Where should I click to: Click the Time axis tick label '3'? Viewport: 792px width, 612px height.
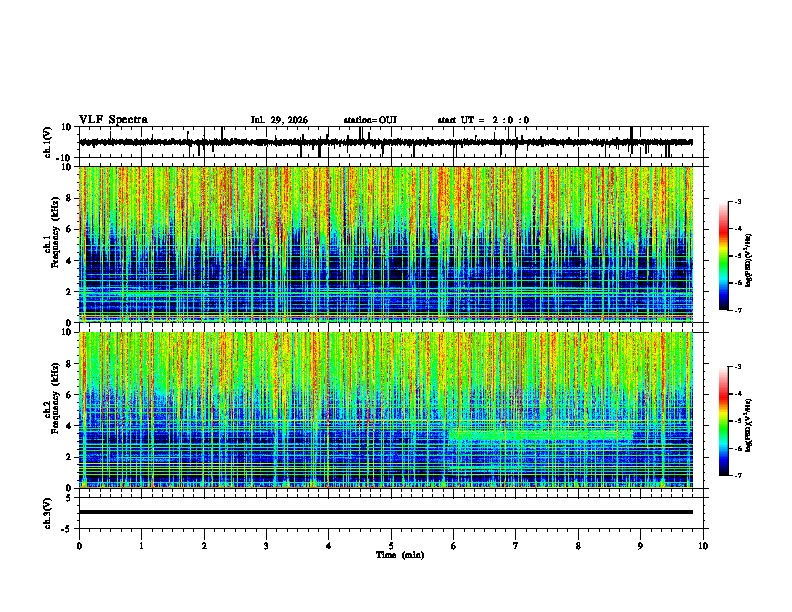266,546
